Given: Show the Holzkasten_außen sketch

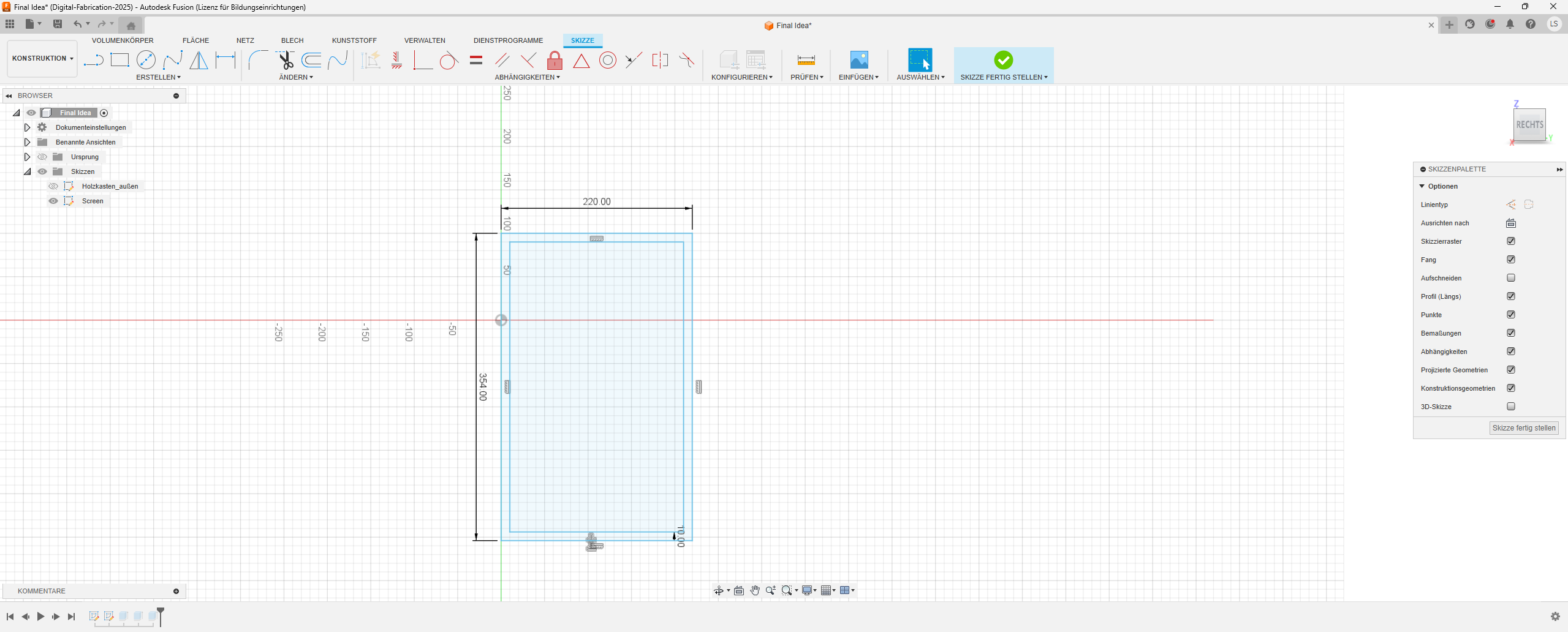Looking at the screenshot, I should click(53, 186).
